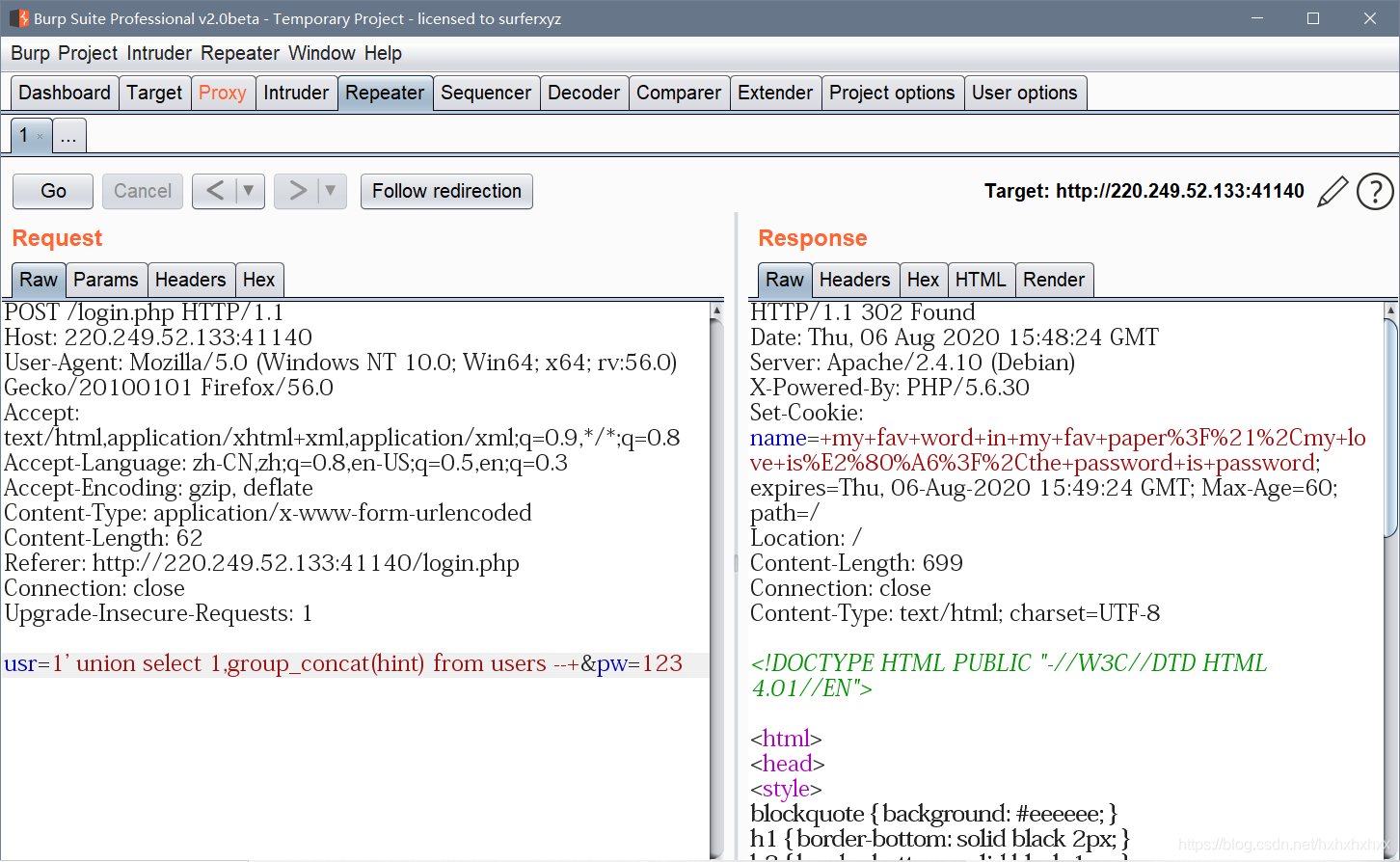Open the Help menu
The image size is (1400, 862).
coord(383,53)
